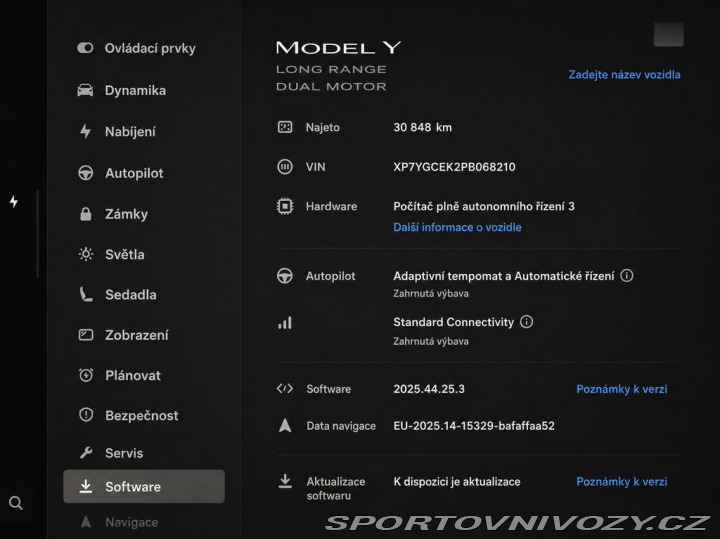This screenshot has height=539, width=720.
Task: Show info for Adaptivní tempomat a Automatické řízení
Action: 627,275
